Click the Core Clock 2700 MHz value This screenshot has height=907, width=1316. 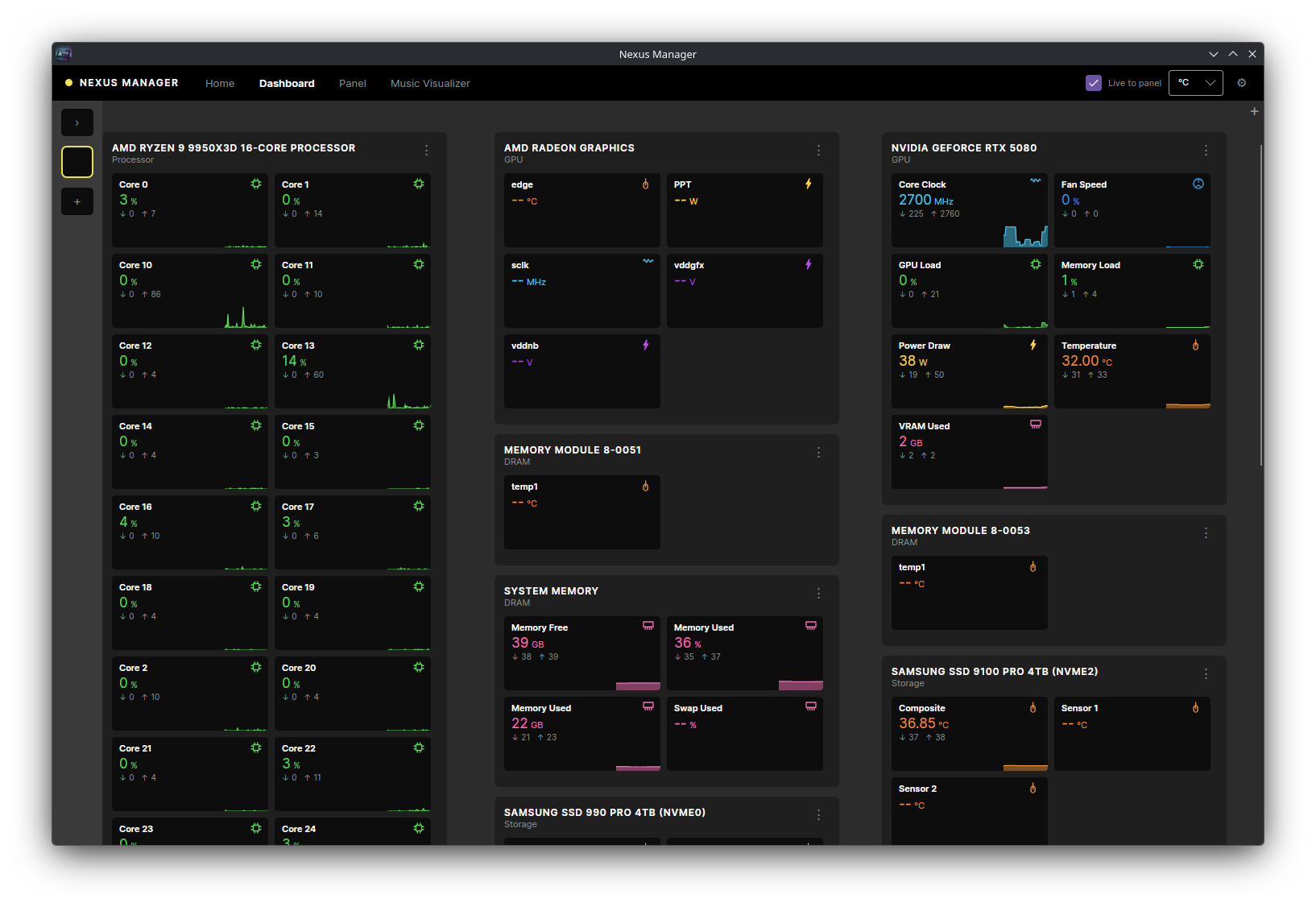point(926,200)
